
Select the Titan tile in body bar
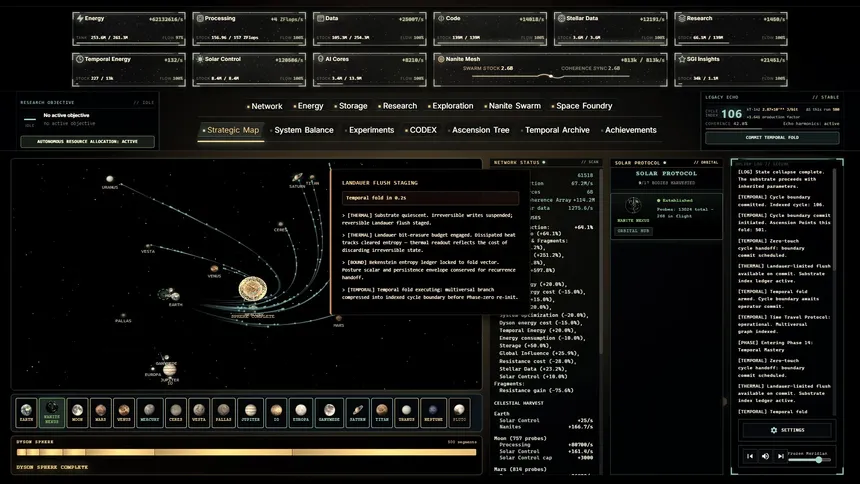pos(382,413)
